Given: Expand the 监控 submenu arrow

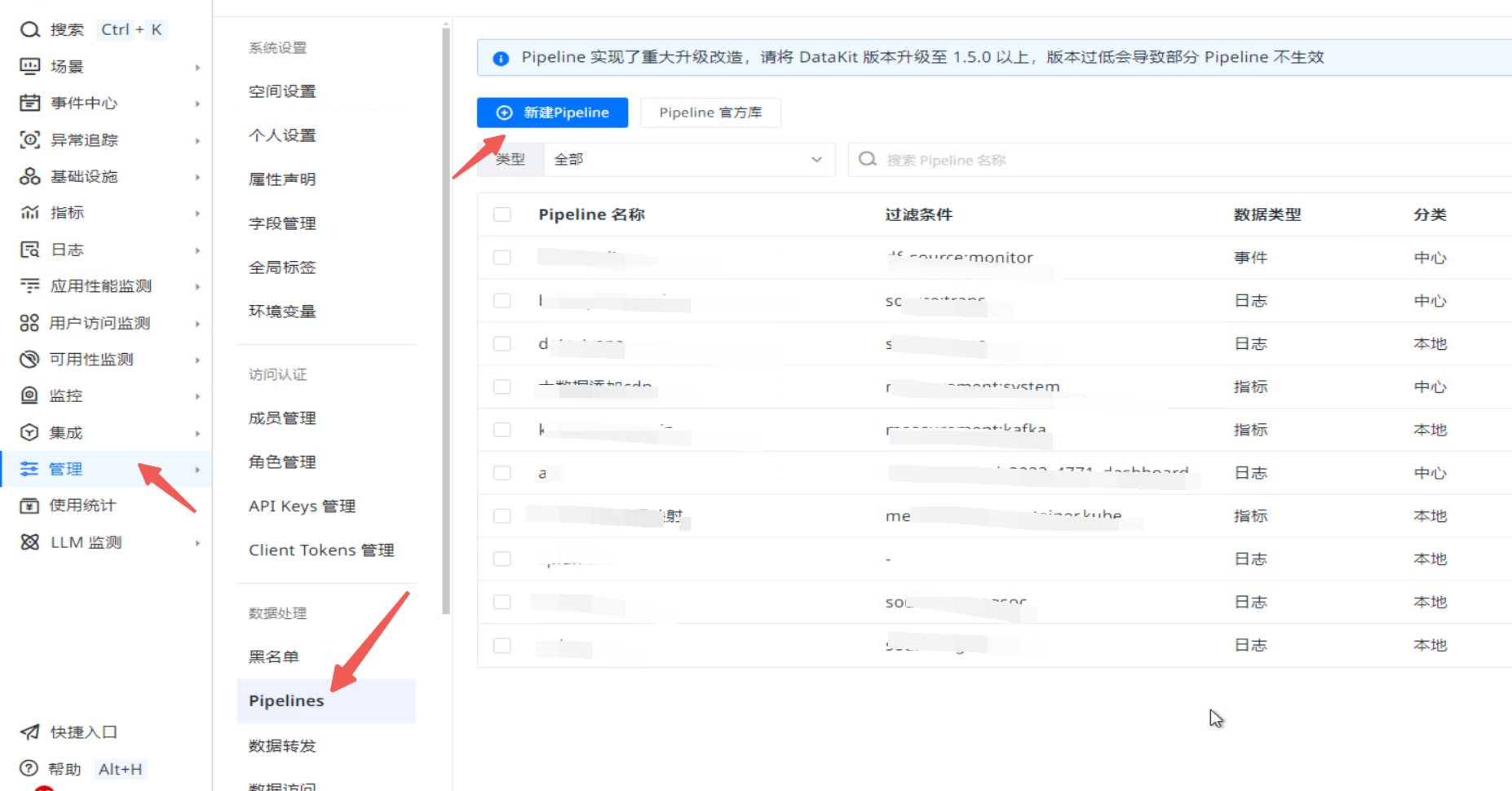Looking at the screenshot, I should click(197, 396).
